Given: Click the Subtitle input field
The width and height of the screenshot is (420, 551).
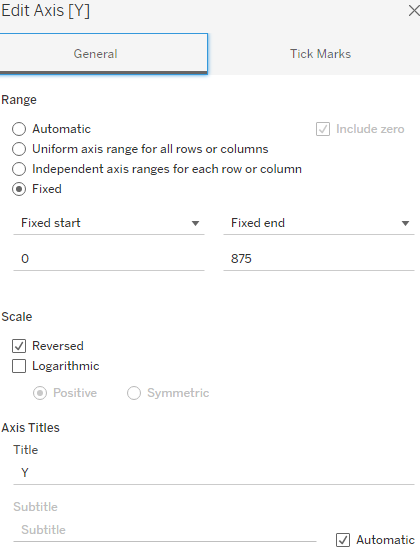Looking at the screenshot, I should [165, 530].
